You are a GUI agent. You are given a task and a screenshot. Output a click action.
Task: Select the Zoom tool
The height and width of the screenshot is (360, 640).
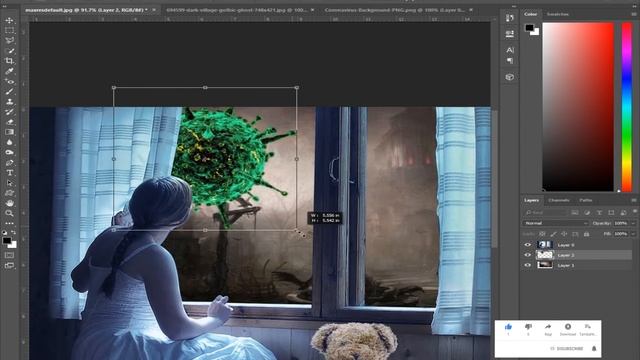9,213
